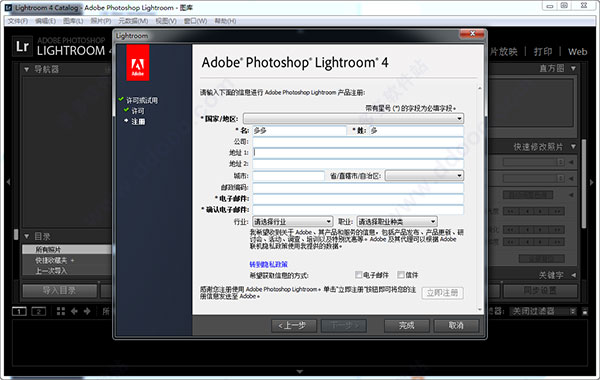Select main window display 1 icon

[19, 311]
